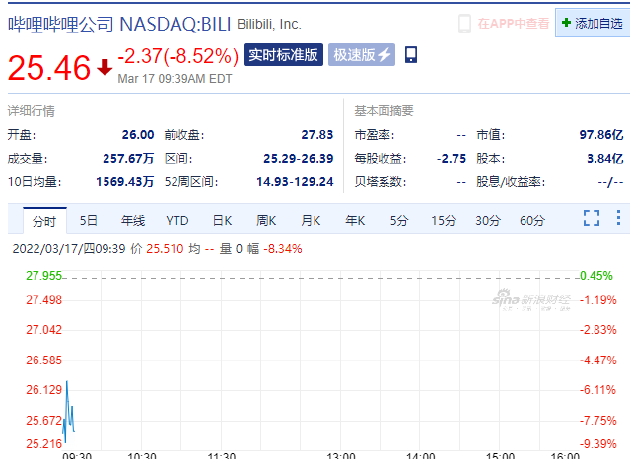
Task: Select the 15分 chart tab
Action: coord(444,220)
